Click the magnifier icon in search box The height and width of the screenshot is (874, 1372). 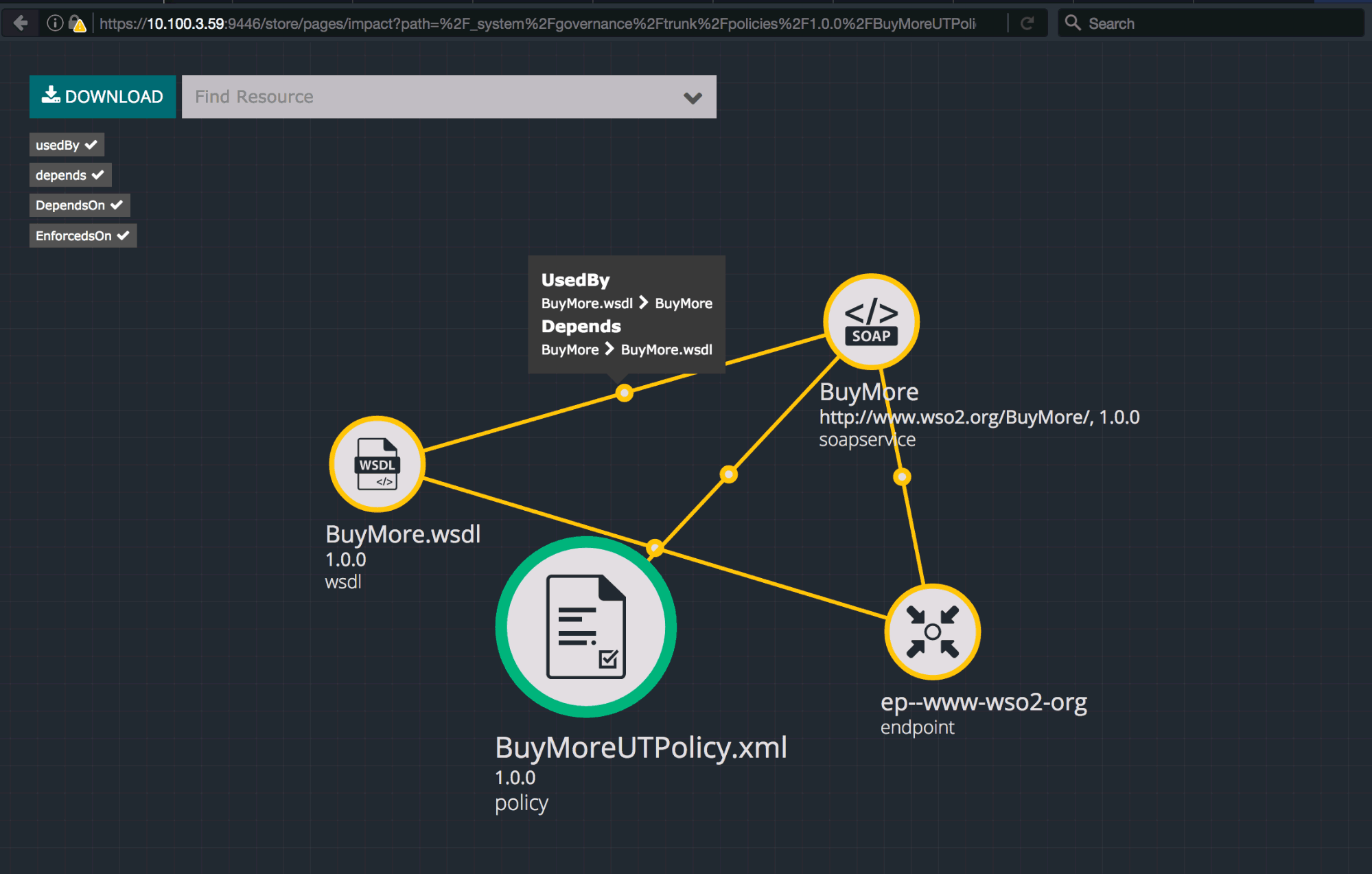click(x=1072, y=23)
